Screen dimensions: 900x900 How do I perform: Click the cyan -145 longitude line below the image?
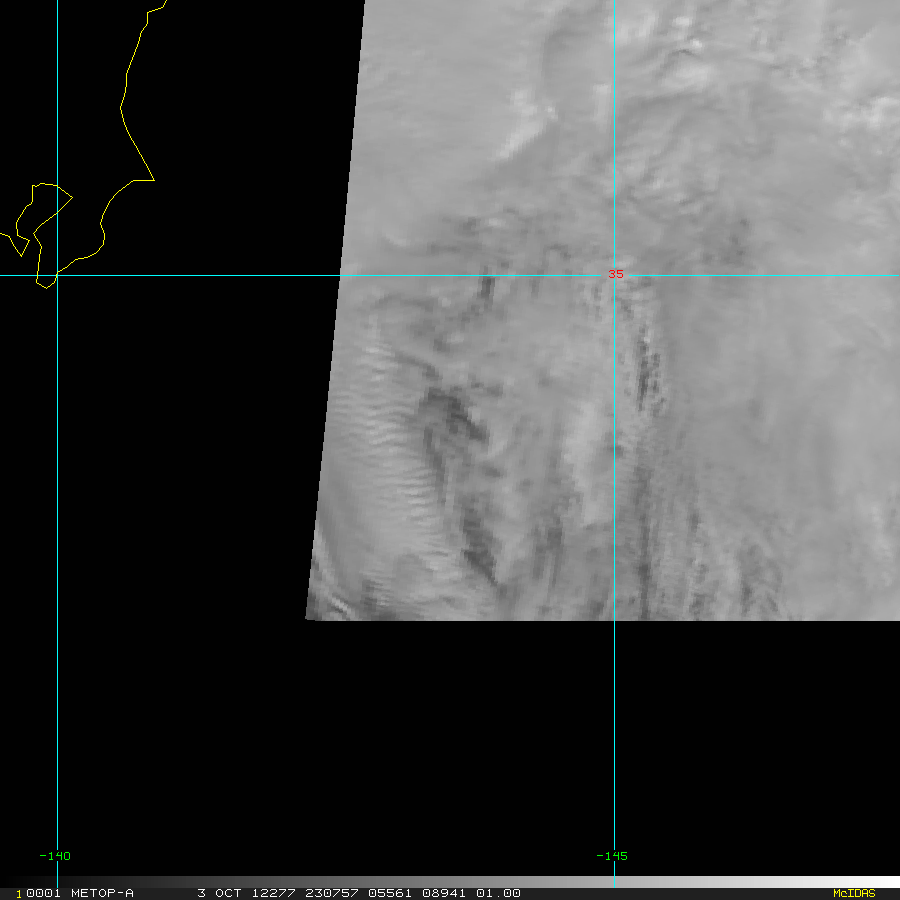614,740
